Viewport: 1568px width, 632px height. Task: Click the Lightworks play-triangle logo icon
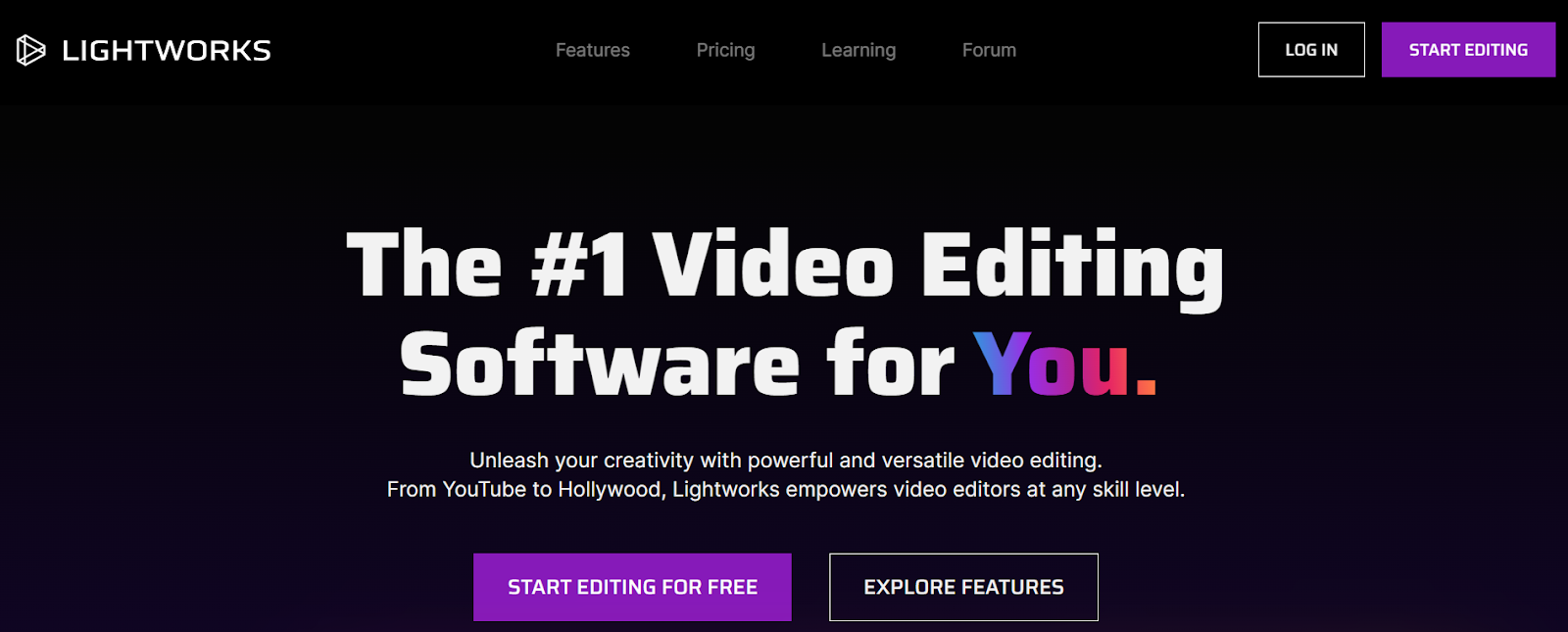[30, 50]
